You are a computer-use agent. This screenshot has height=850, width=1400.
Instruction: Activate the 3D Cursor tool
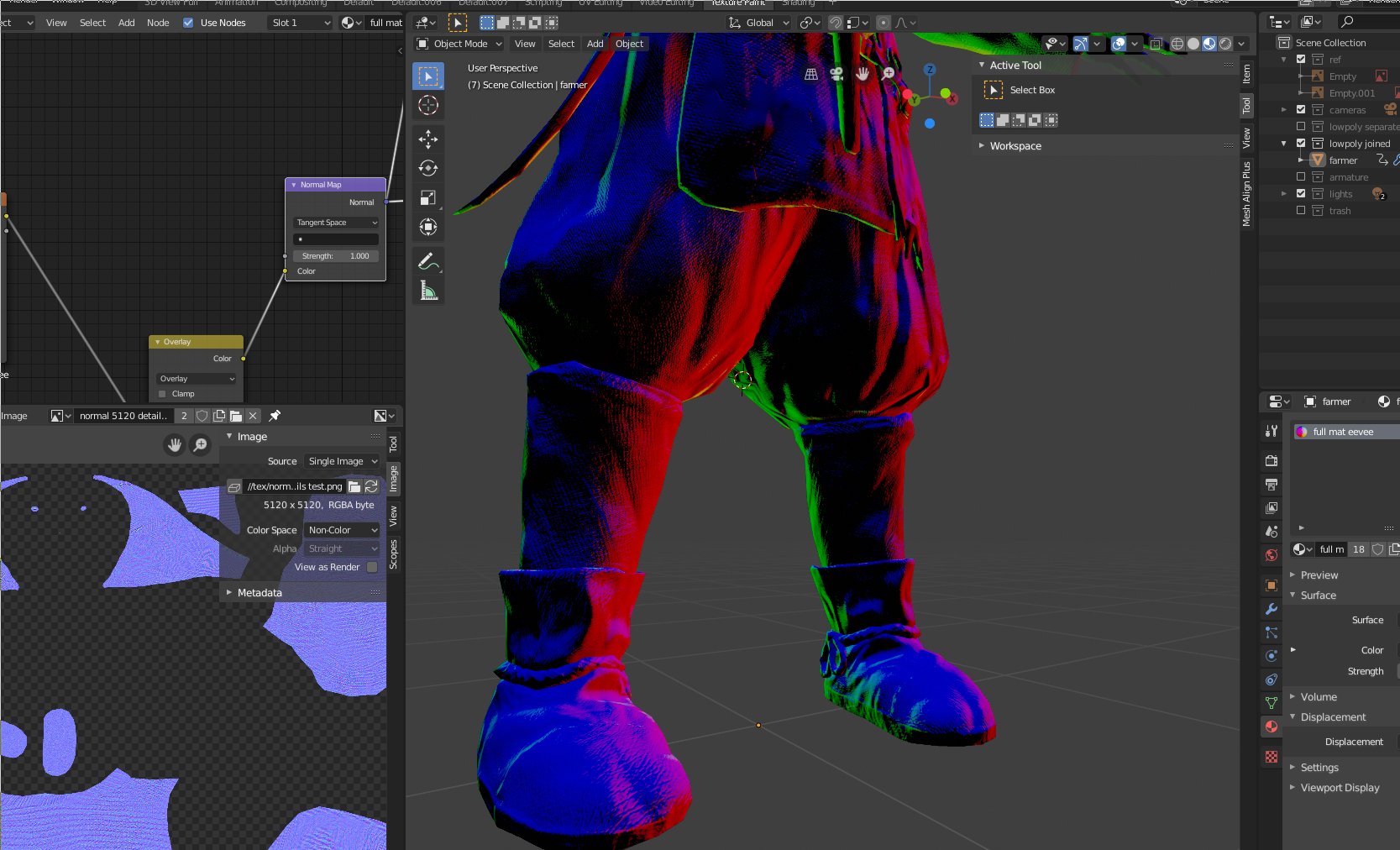[x=428, y=105]
